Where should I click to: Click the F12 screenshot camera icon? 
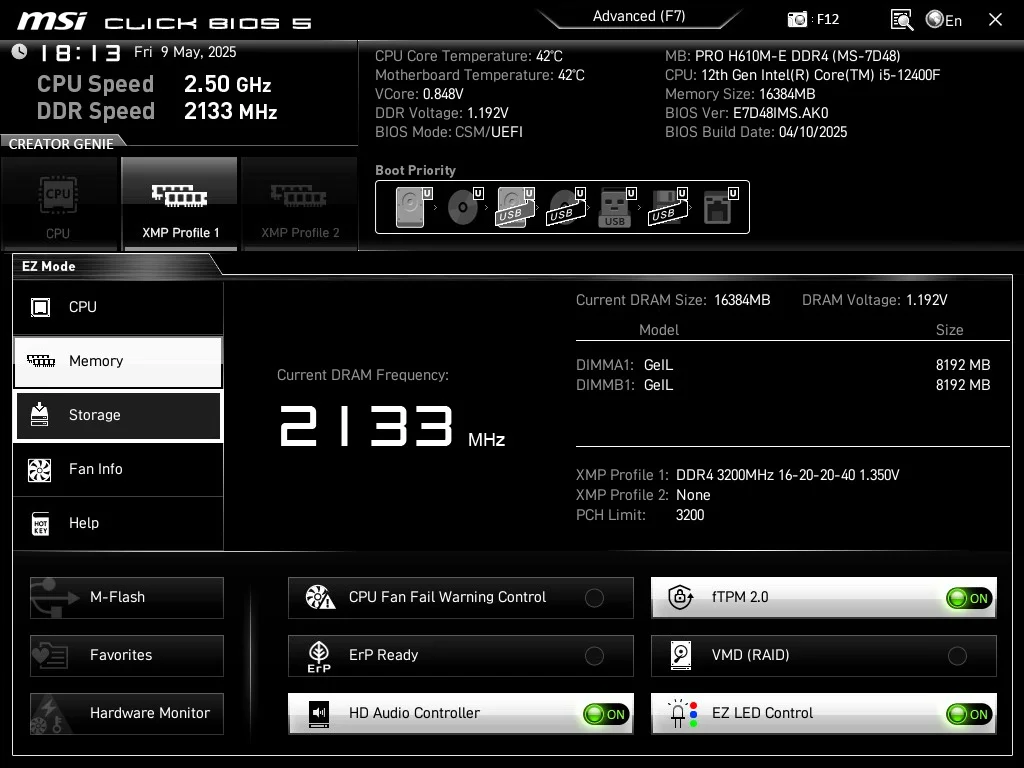click(x=797, y=20)
